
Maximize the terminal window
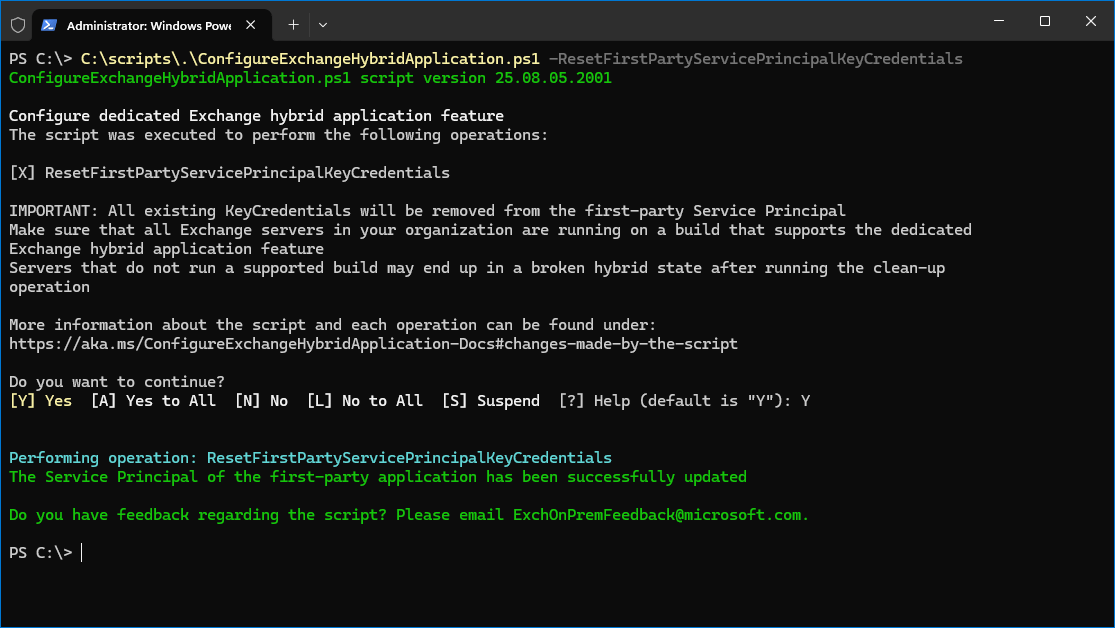(1044, 21)
